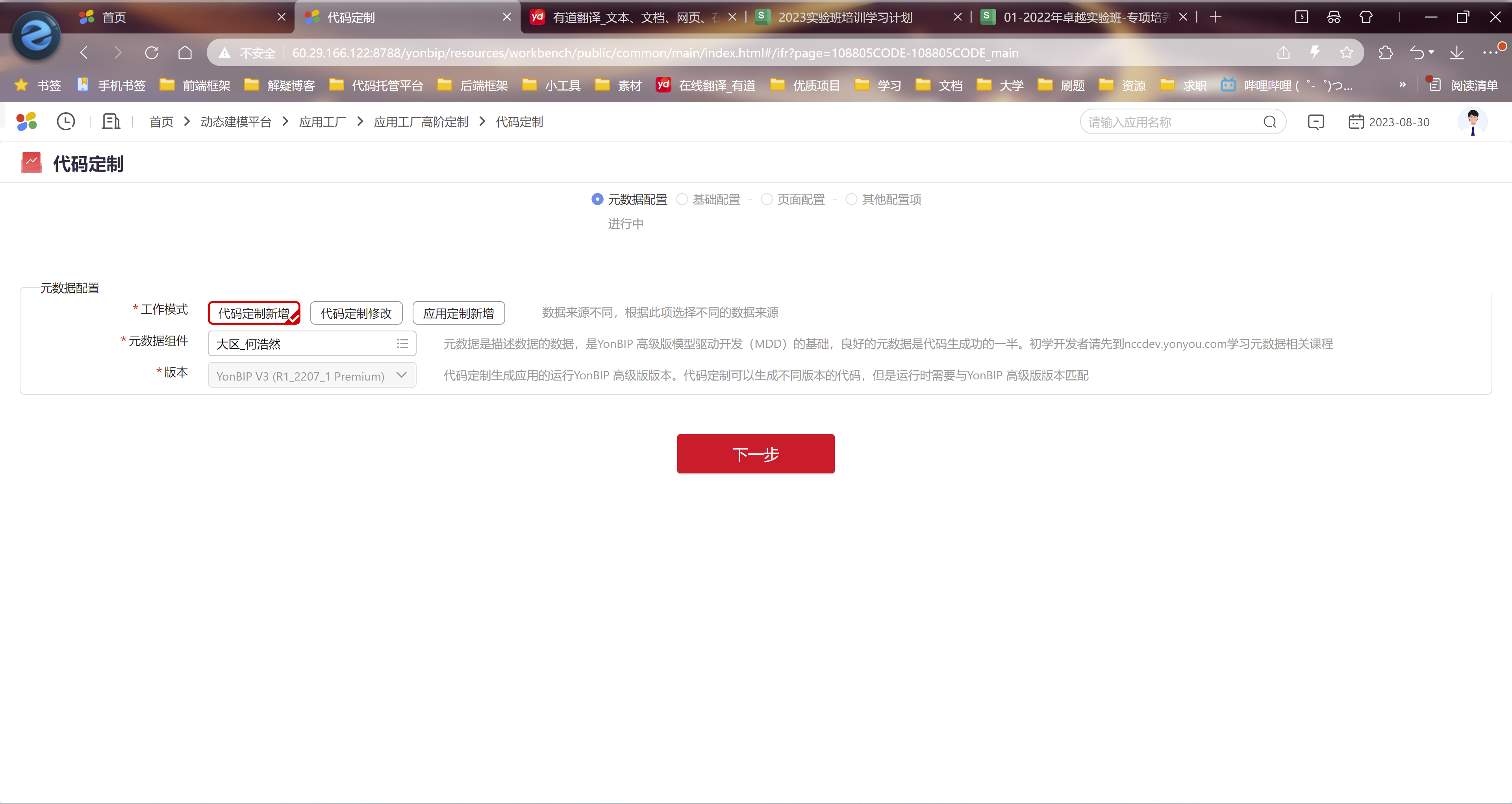Expand the 版本 YonBIP V3 dropdown
The height and width of the screenshot is (804, 1512).
[402, 375]
